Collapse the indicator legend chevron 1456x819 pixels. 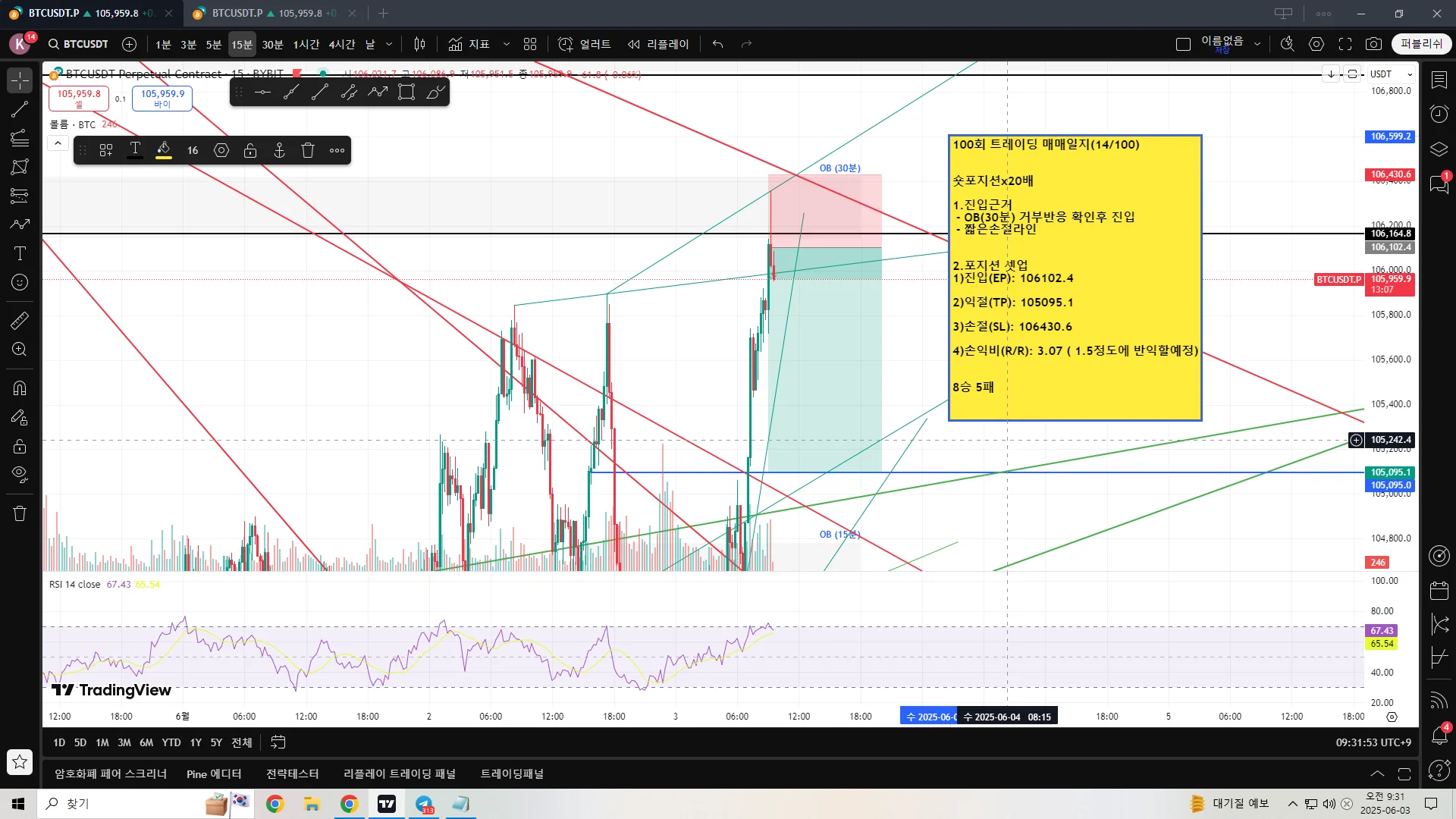(58, 143)
